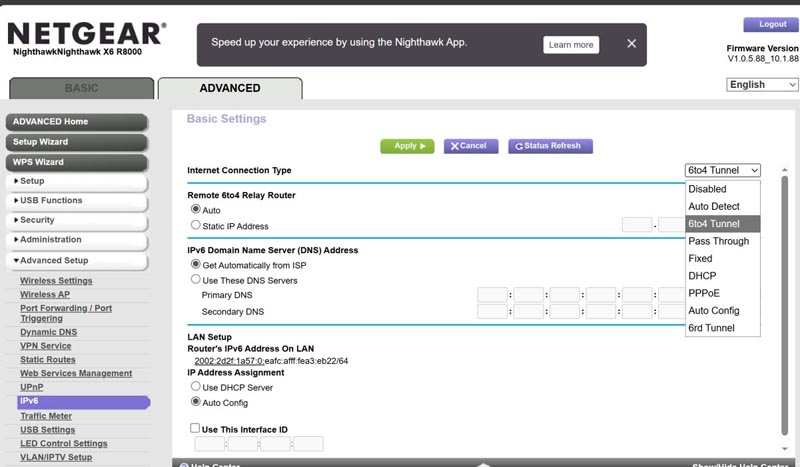Viewport: 800px width, 467px height.
Task: Open Wireless AP link
Action: pyautogui.click(x=45, y=294)
